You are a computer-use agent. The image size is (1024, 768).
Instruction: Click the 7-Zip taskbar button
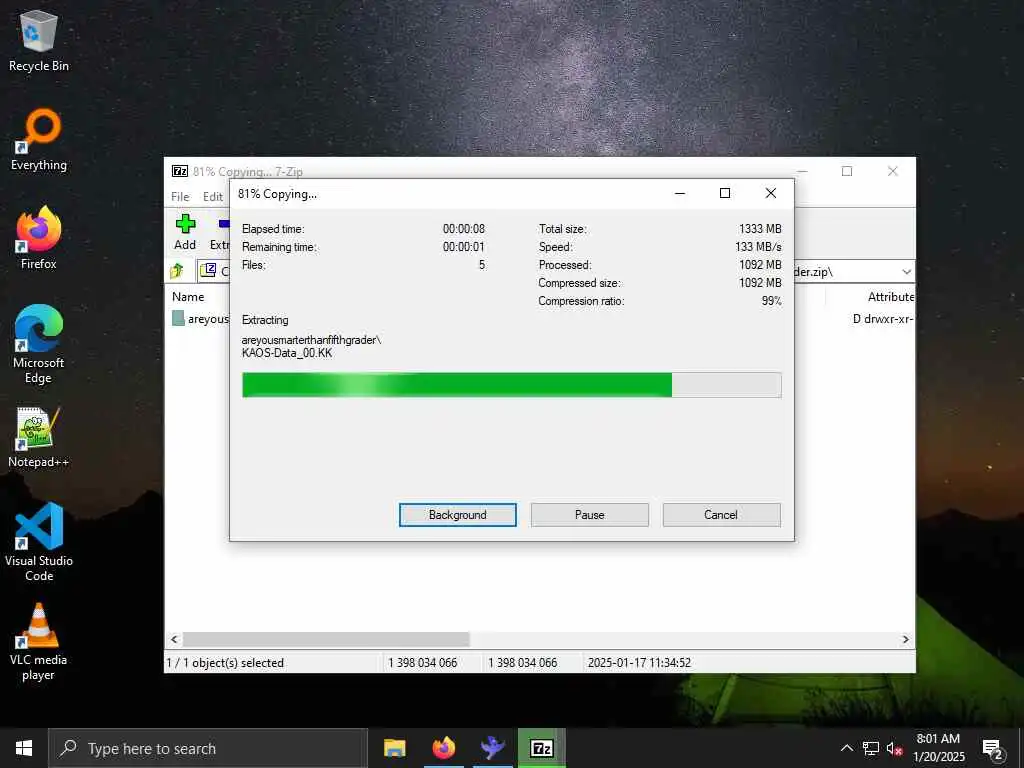pos(542,748)
